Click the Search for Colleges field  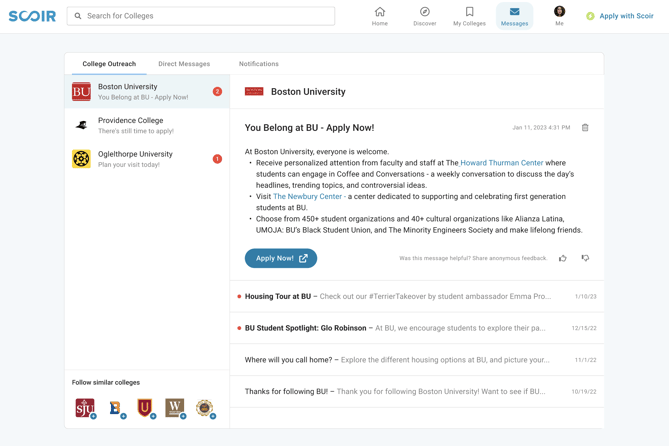pos(201,16)
